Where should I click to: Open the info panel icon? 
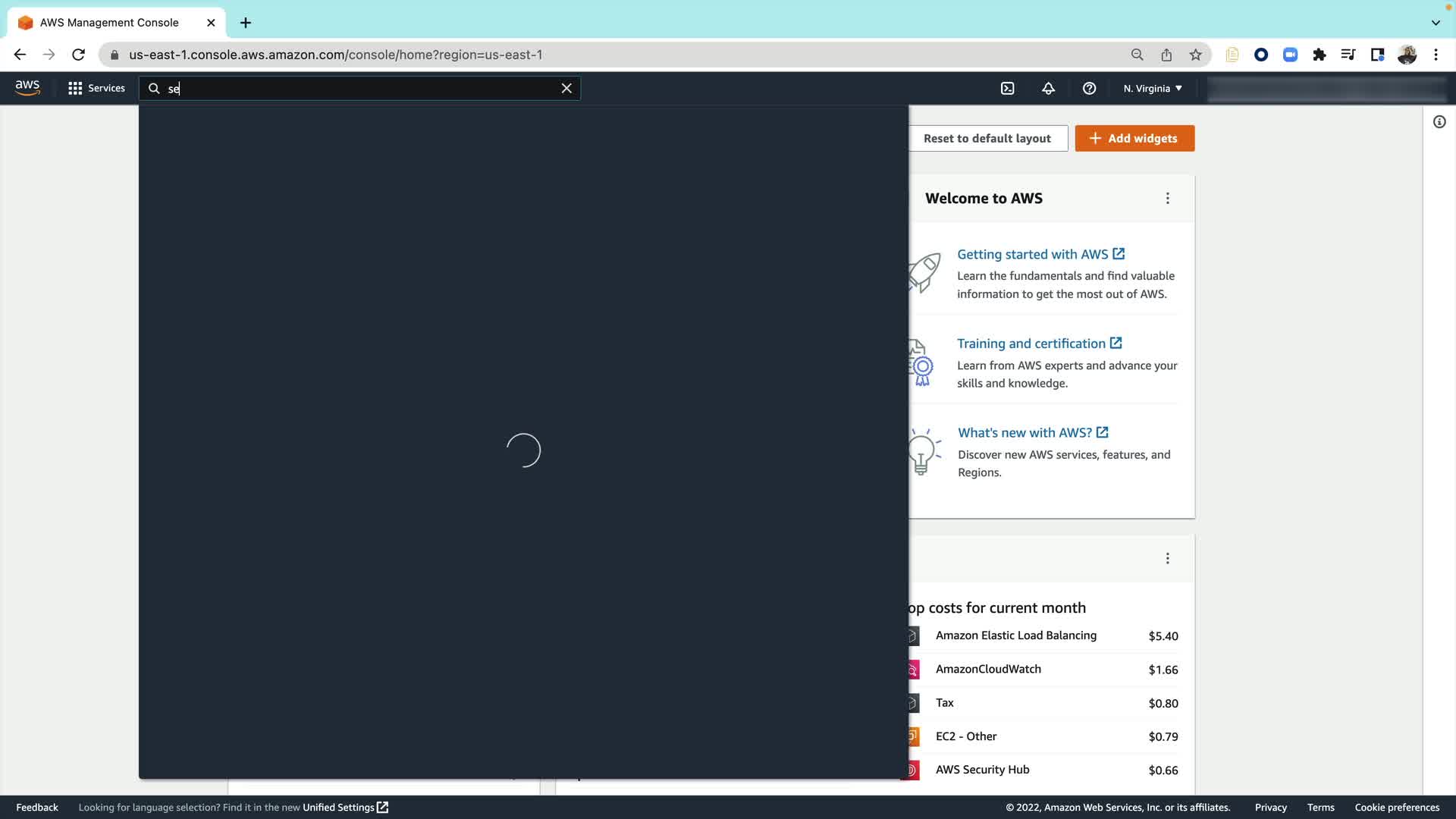click(1439, 122)
